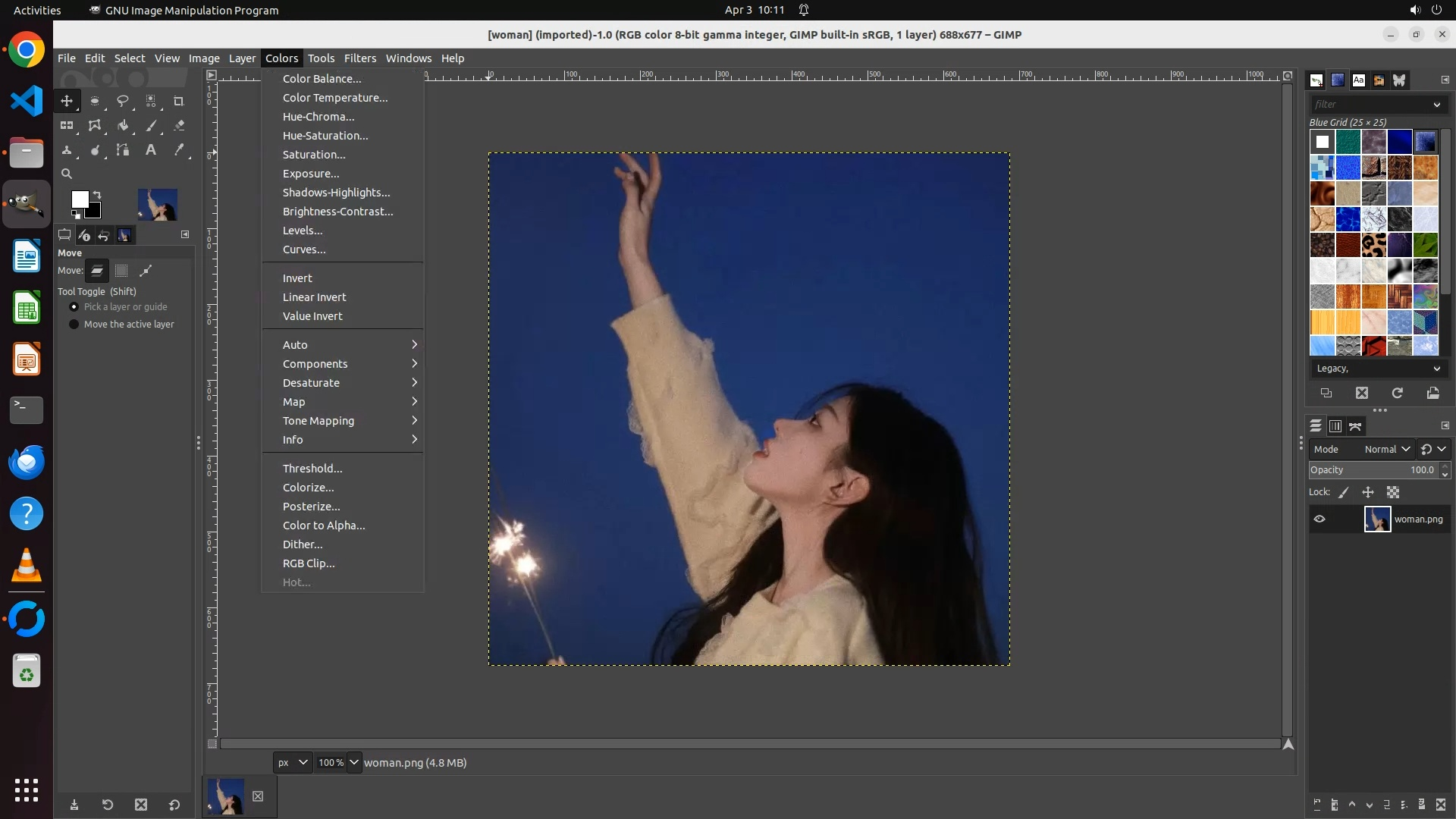Viewport: 1456px width, 819px height.
Task: Click the white foreground color swatch
Action: (79, 199)
